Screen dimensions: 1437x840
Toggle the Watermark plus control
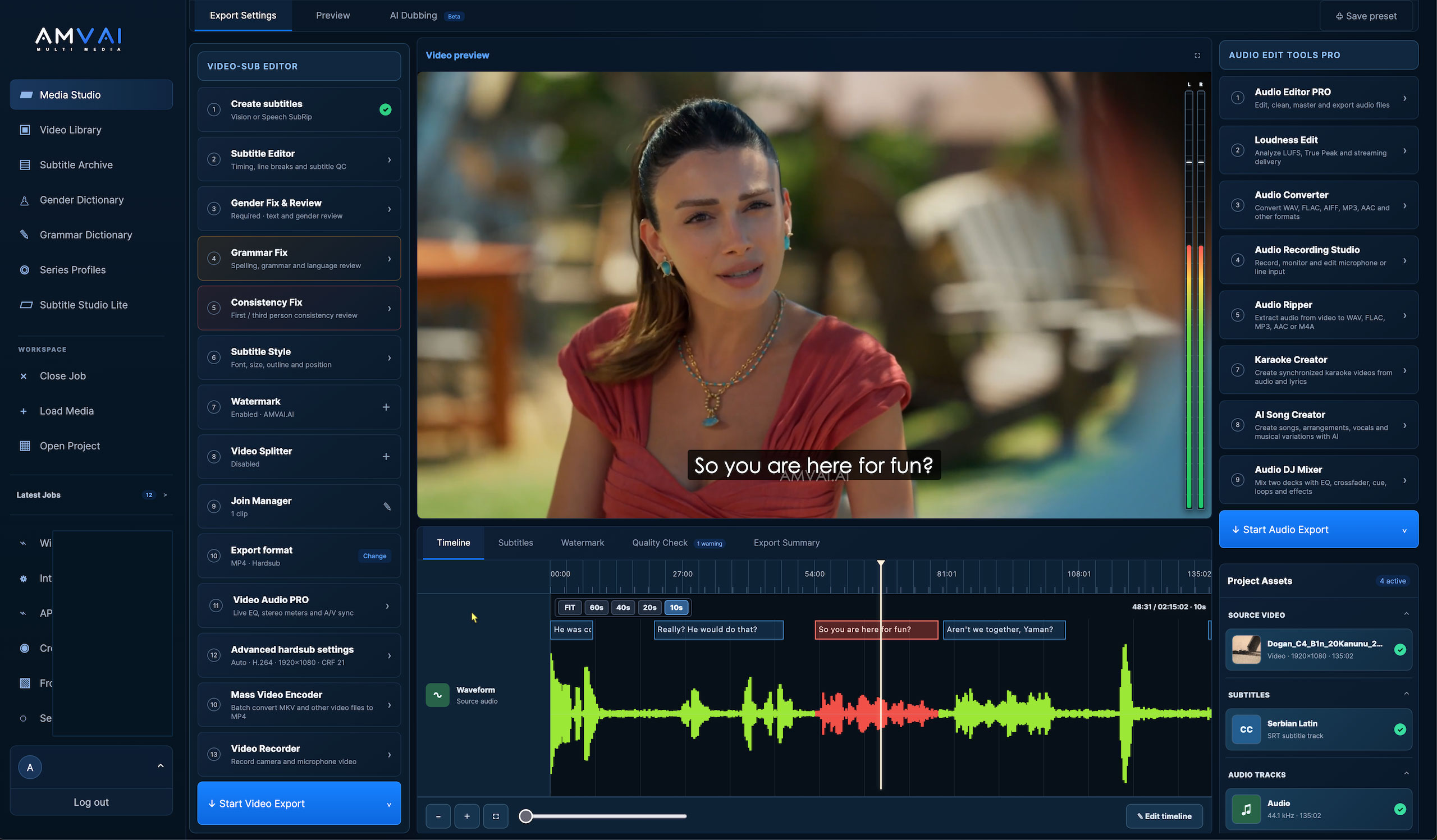386,407
